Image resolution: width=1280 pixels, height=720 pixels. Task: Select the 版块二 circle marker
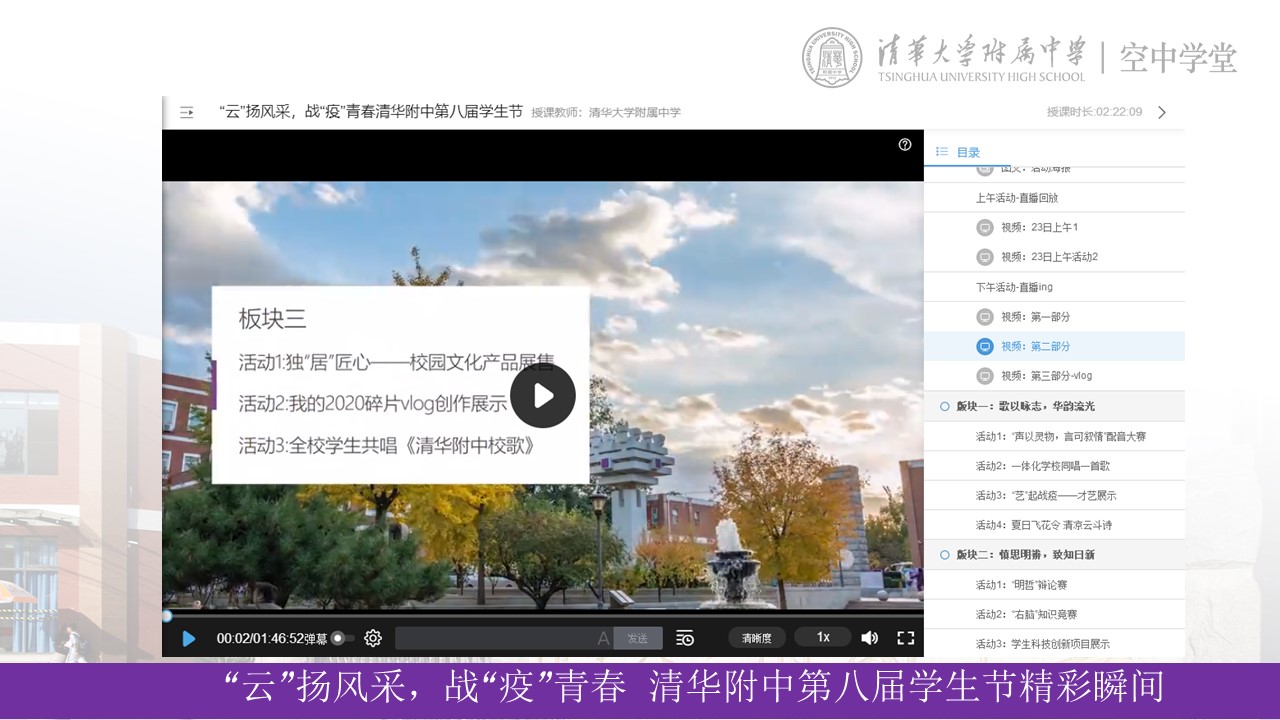tap(945, 555)
